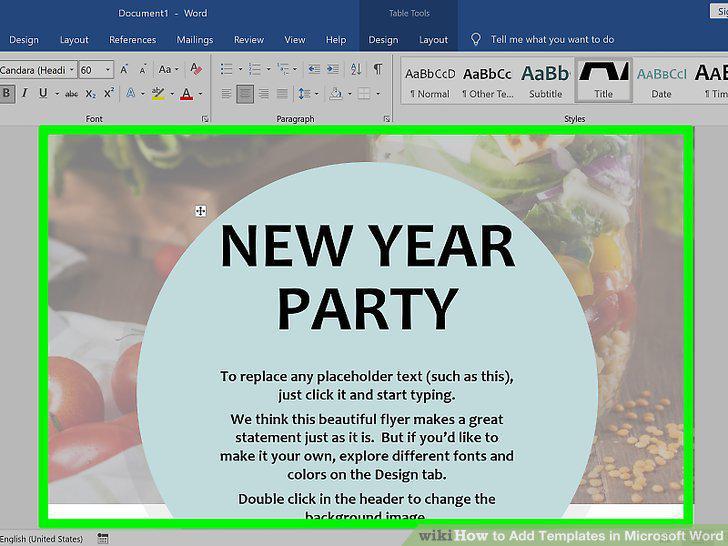Image resolution: width=728 pixels, height=546 pixels.
Task: Open the References tab
Action: 133,40
